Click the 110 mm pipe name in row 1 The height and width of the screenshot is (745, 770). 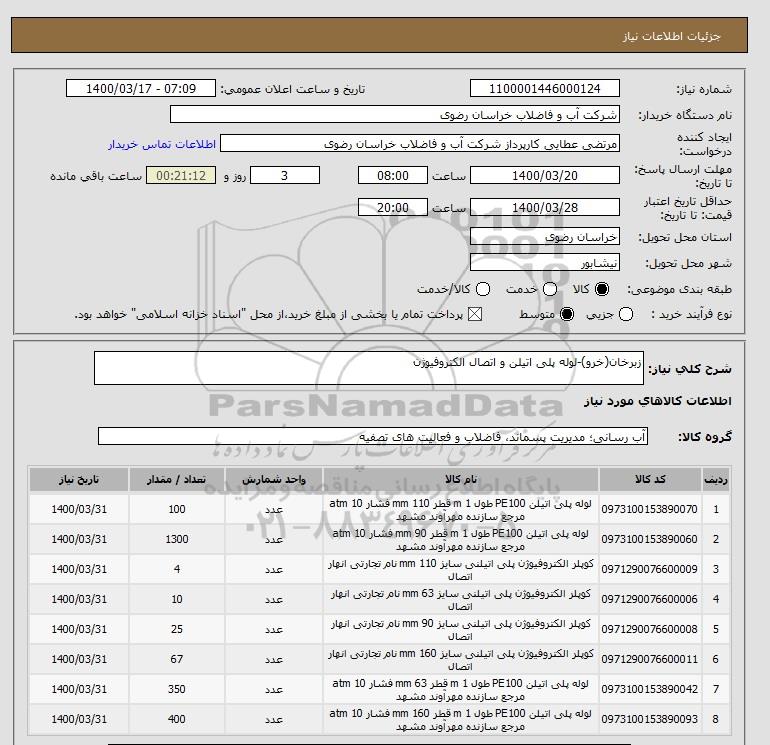461,510
